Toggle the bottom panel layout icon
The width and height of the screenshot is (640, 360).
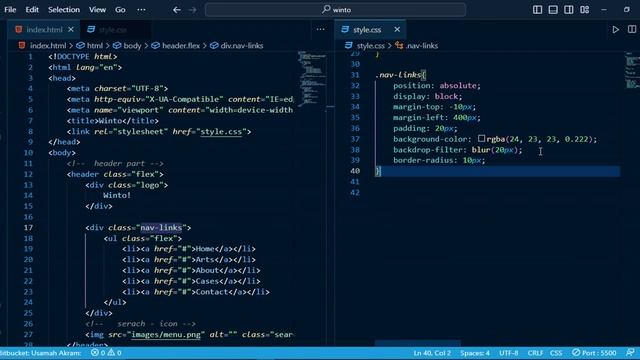pos(553,9)
